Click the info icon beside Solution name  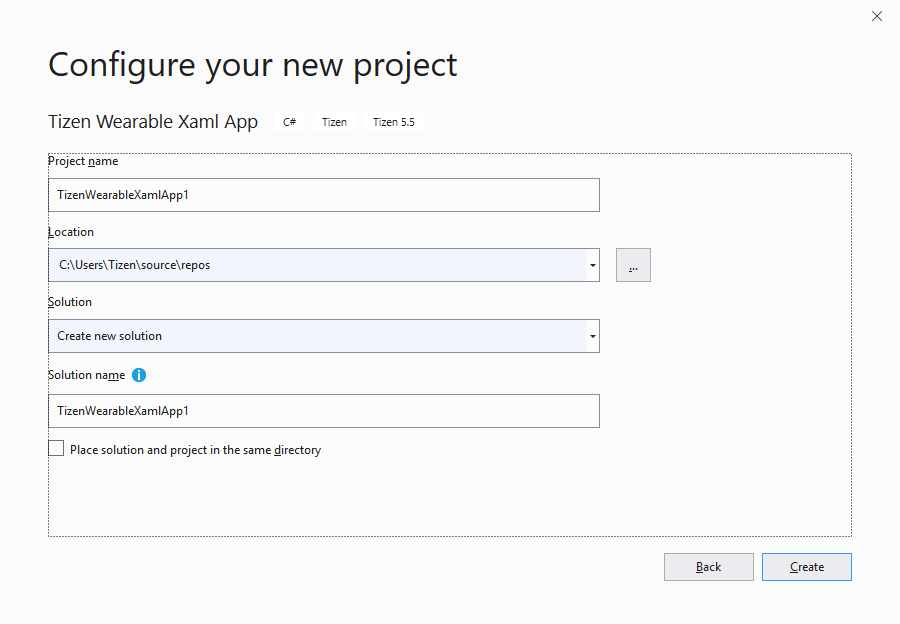(x=139, y=375)
